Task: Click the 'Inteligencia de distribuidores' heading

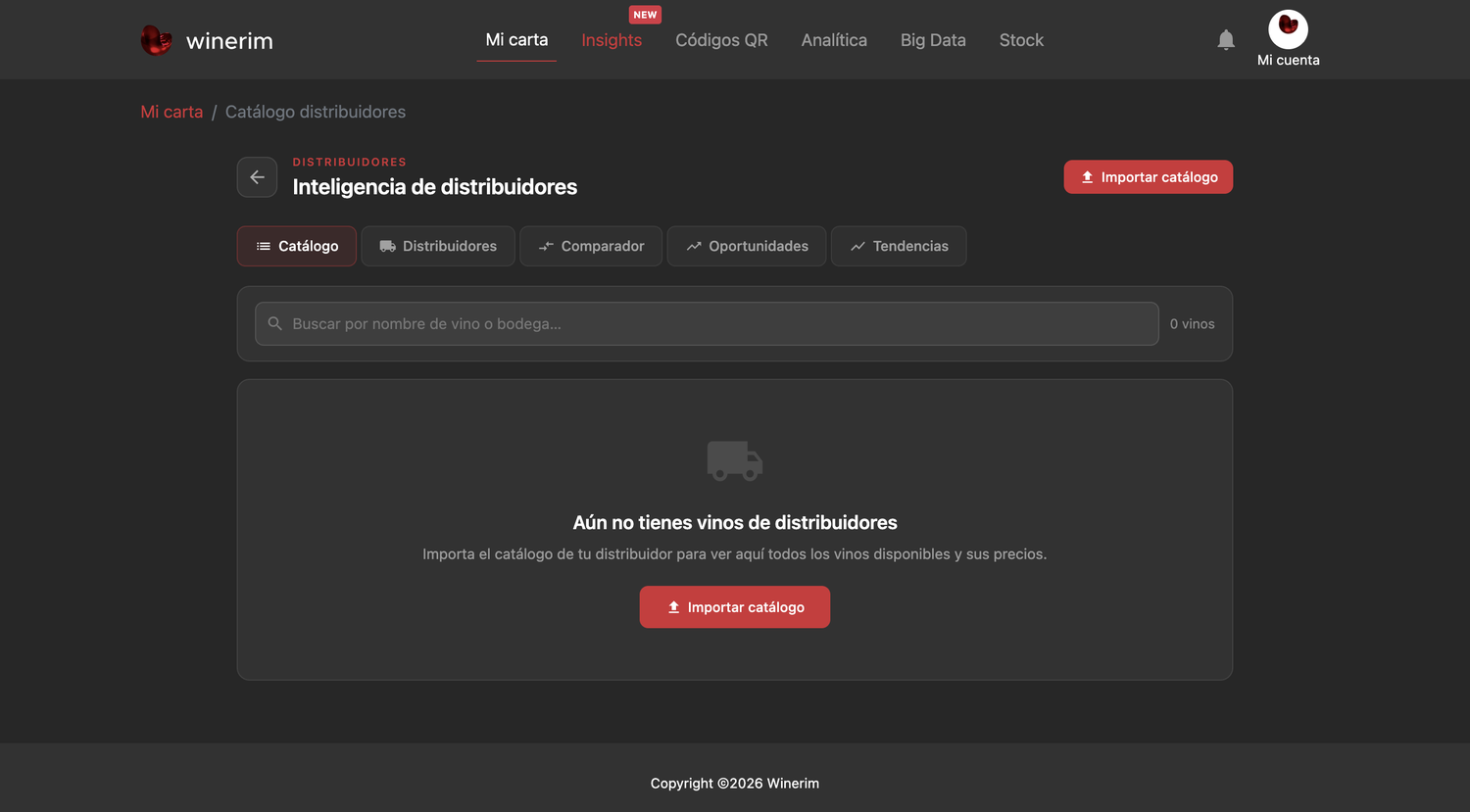Action: [x=435, y=187]
